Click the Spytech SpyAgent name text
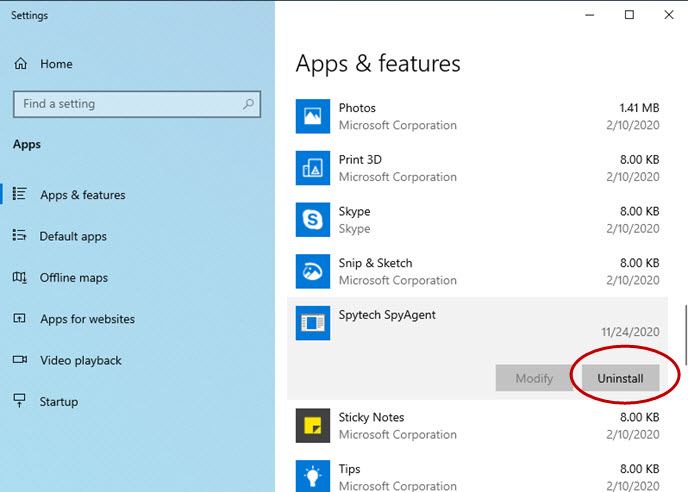The height and width of the screenshot is (492, 688). [x=387, y=315]
